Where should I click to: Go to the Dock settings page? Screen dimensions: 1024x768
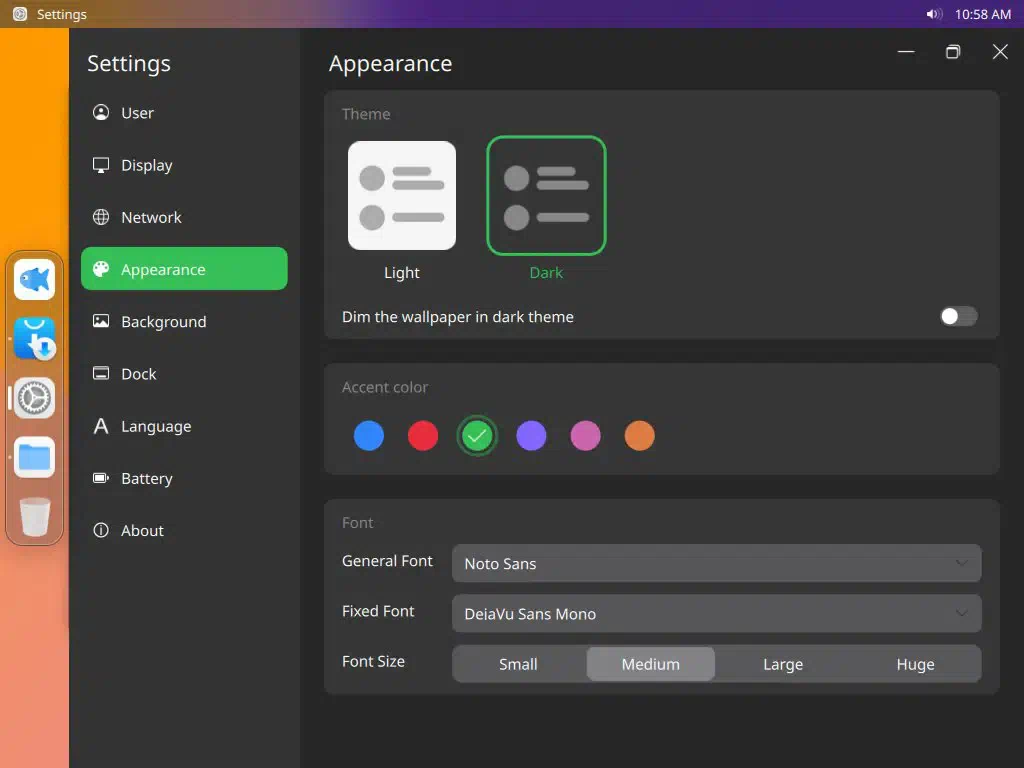139,374
